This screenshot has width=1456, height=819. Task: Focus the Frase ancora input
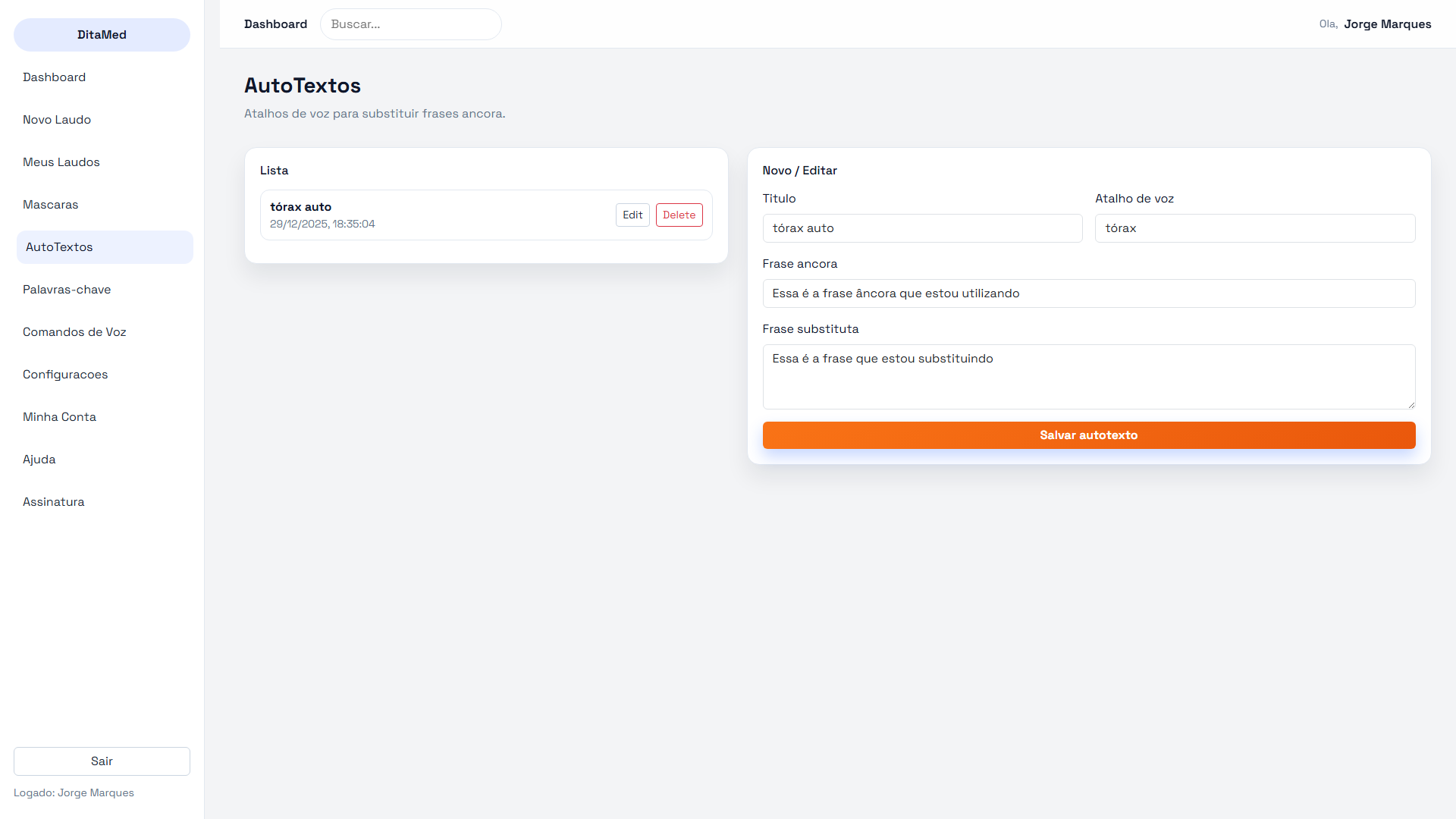[1088, 293]
